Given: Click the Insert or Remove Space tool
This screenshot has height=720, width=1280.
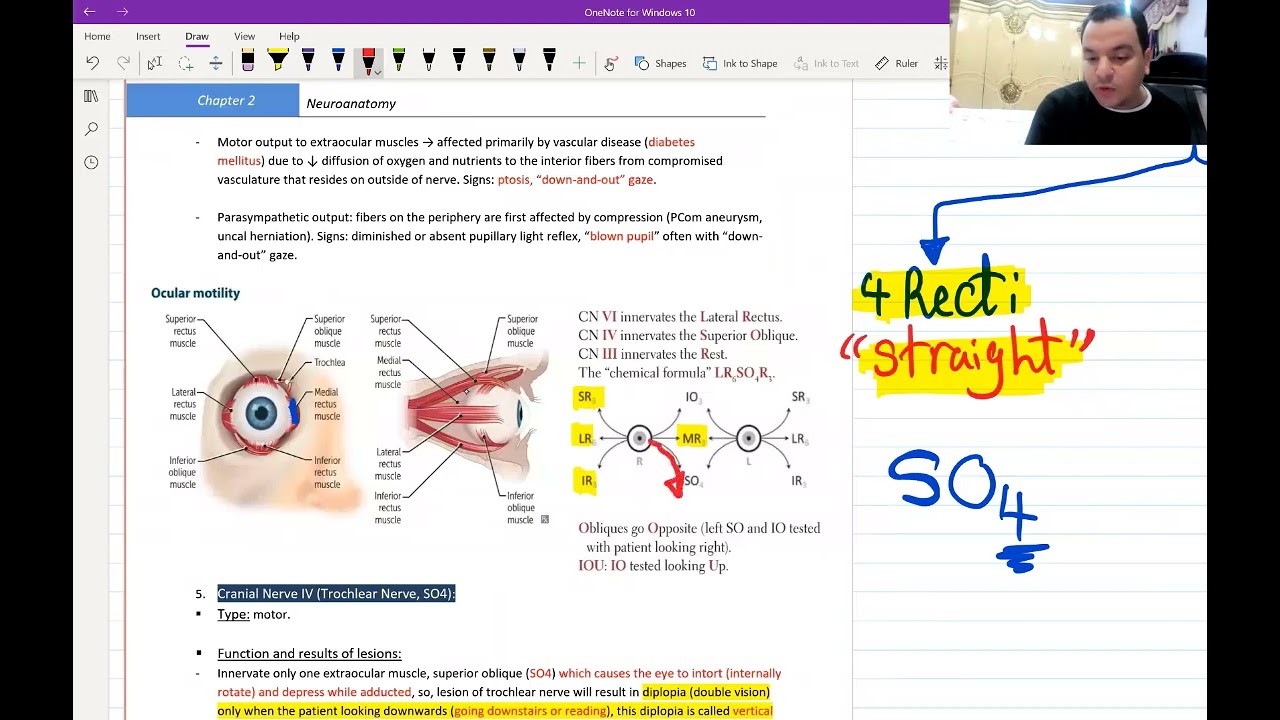Looking at the screenshot, I should 215,63.
